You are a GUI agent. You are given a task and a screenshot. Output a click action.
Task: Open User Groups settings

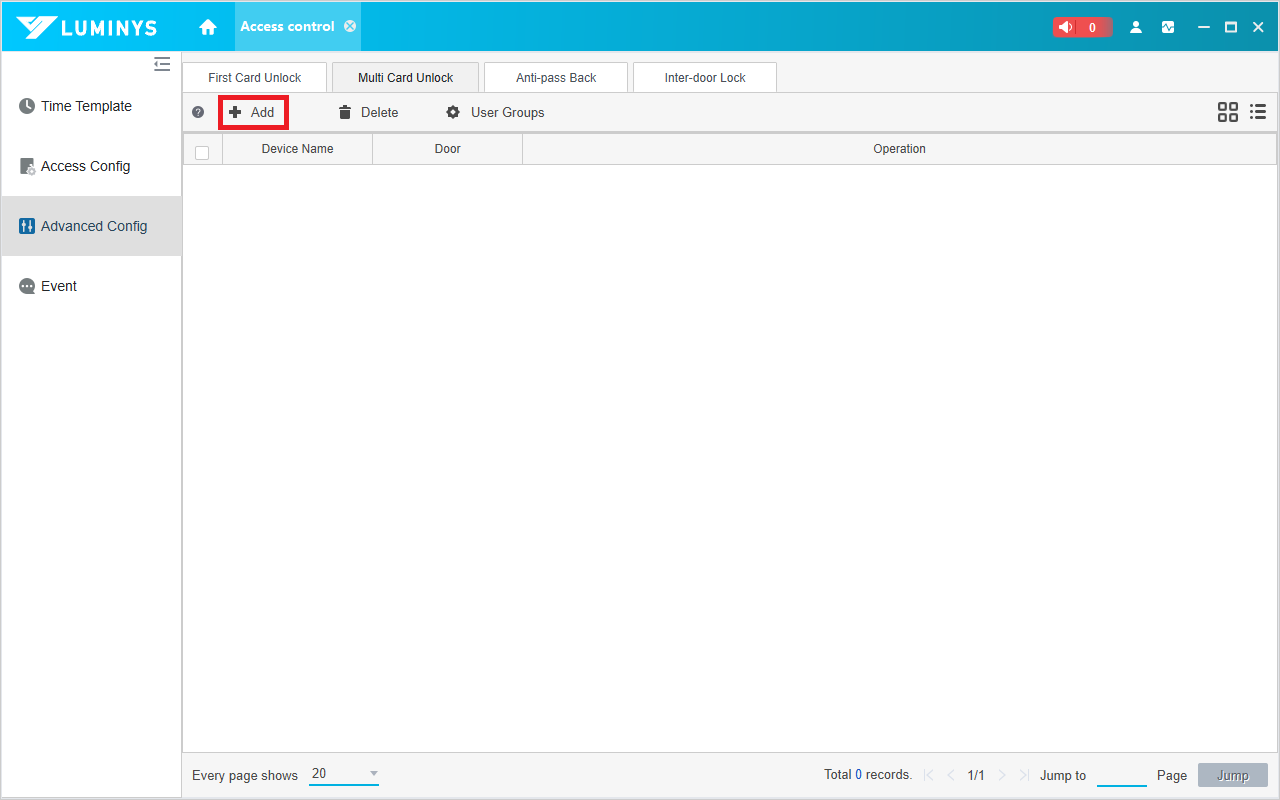496,112
